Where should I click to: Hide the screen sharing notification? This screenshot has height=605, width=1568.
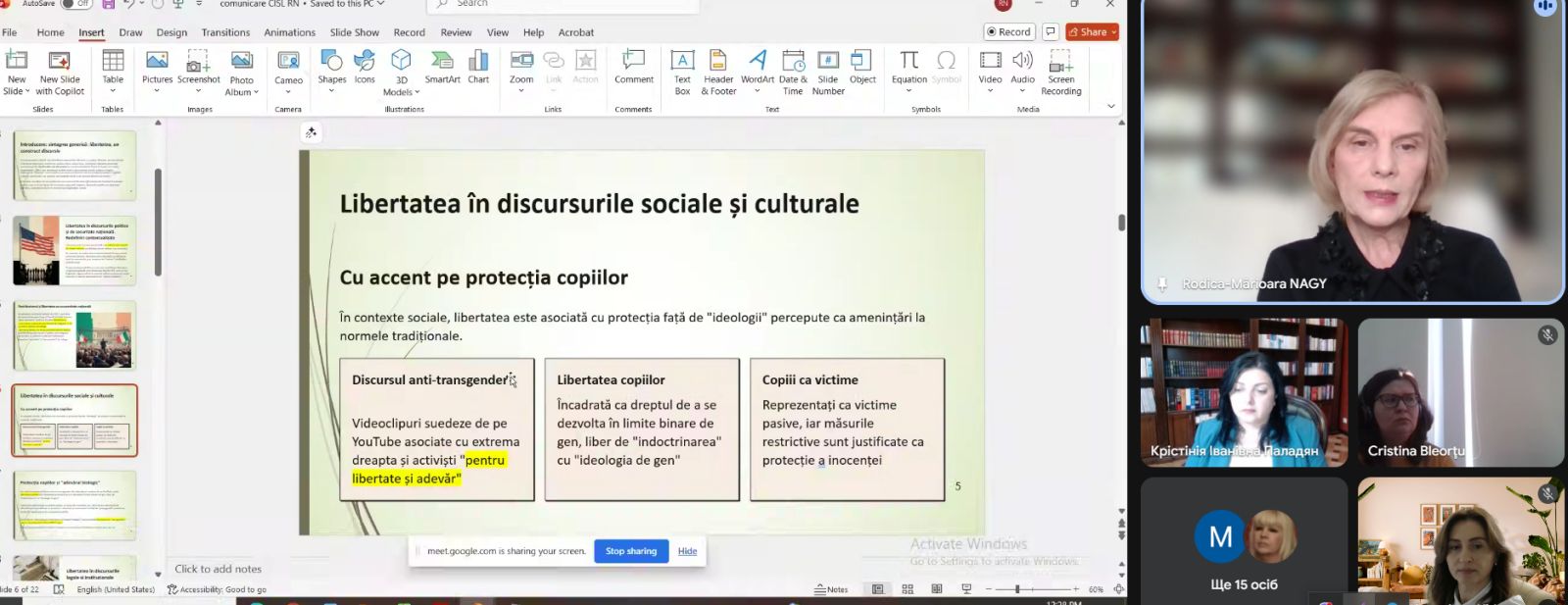coord(688,551)
